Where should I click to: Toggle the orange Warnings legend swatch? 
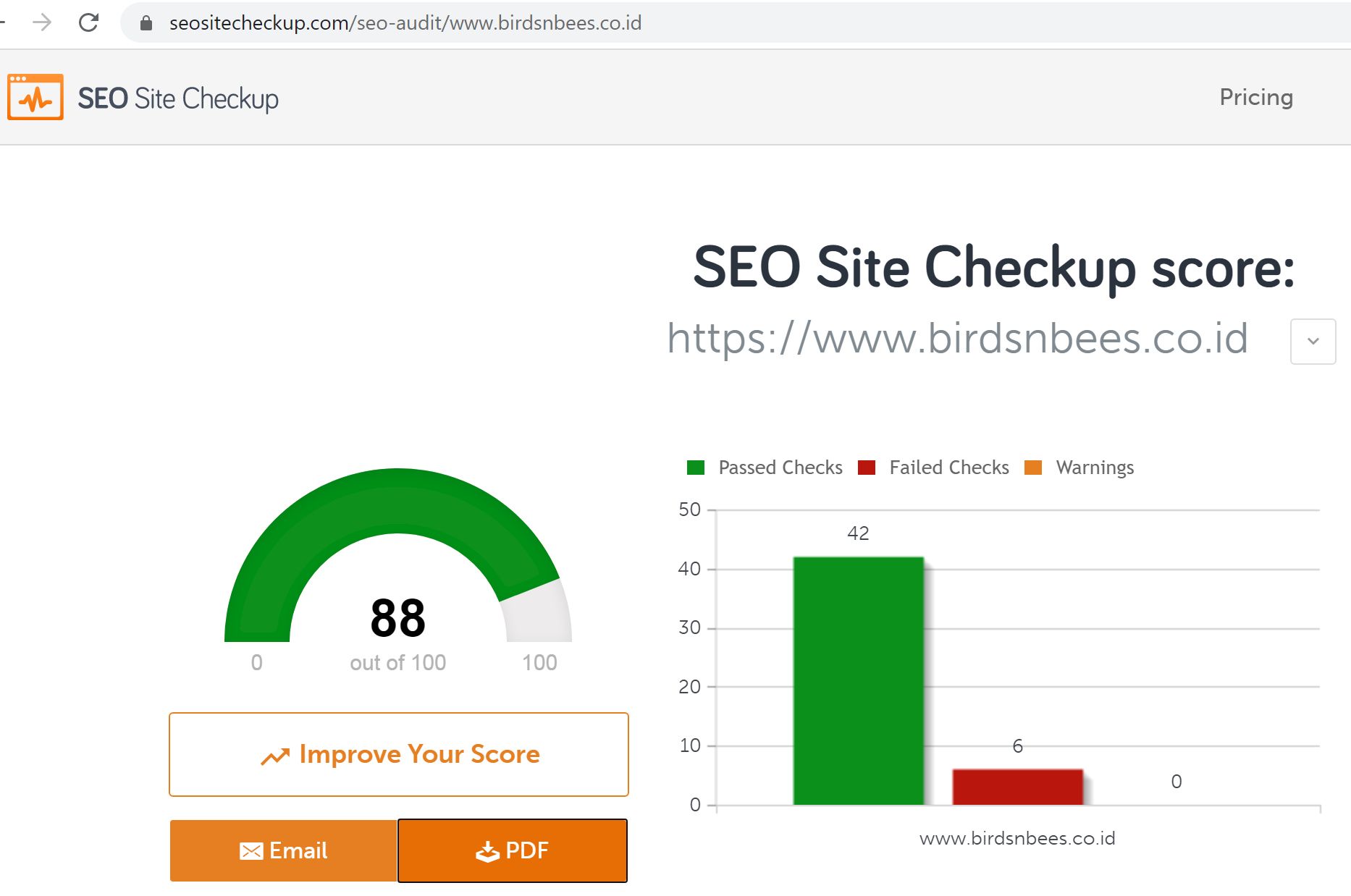1033,468
